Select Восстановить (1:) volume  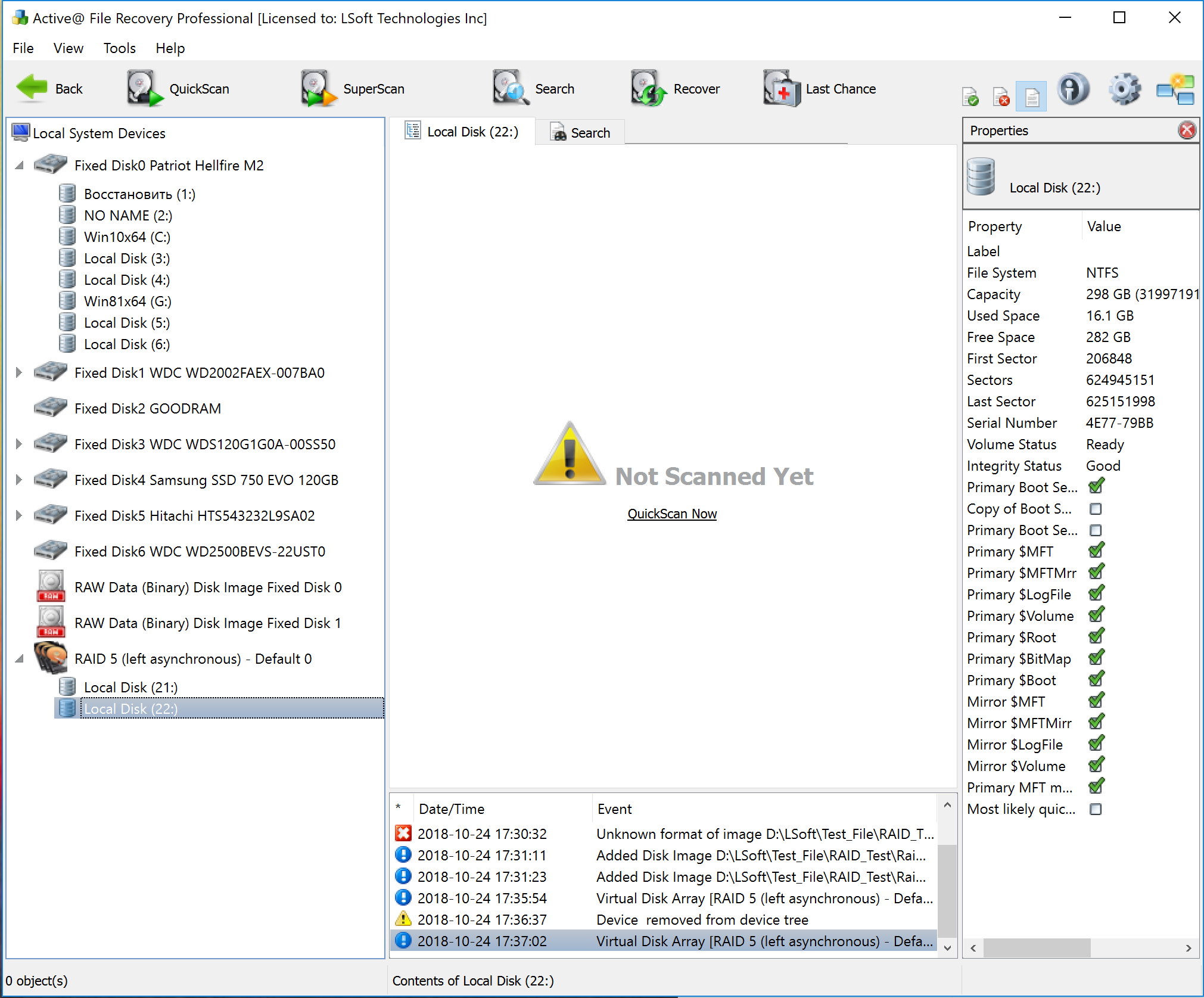click(139, 194)
